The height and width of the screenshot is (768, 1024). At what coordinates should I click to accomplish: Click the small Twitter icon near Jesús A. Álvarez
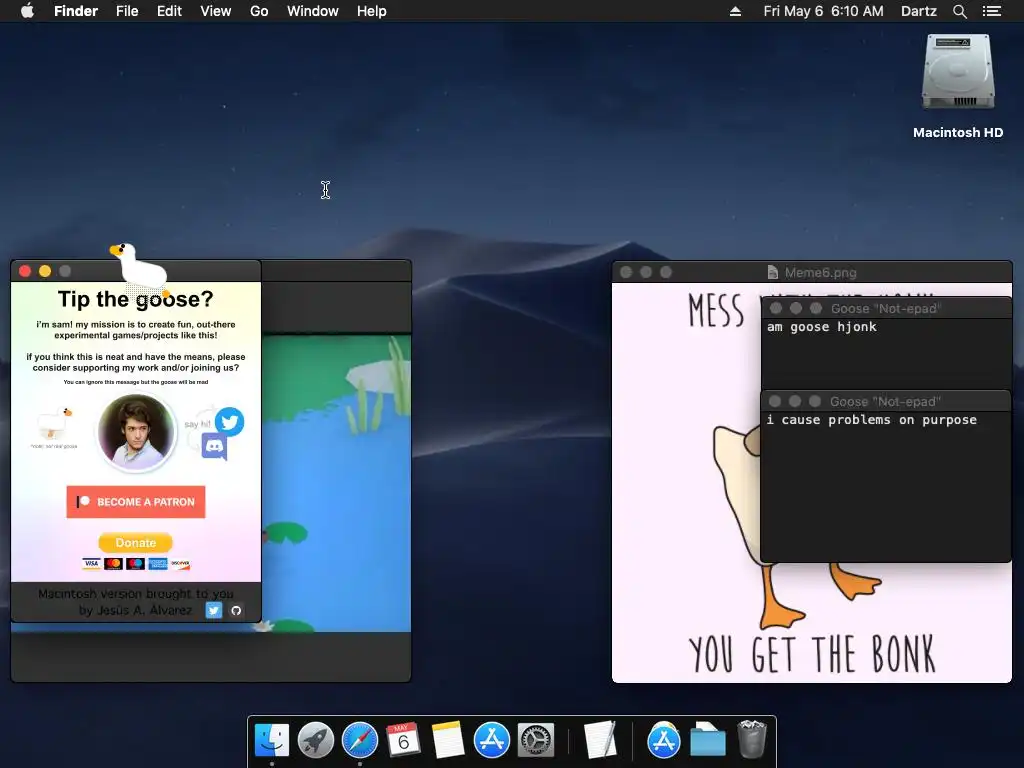[214, 610]
